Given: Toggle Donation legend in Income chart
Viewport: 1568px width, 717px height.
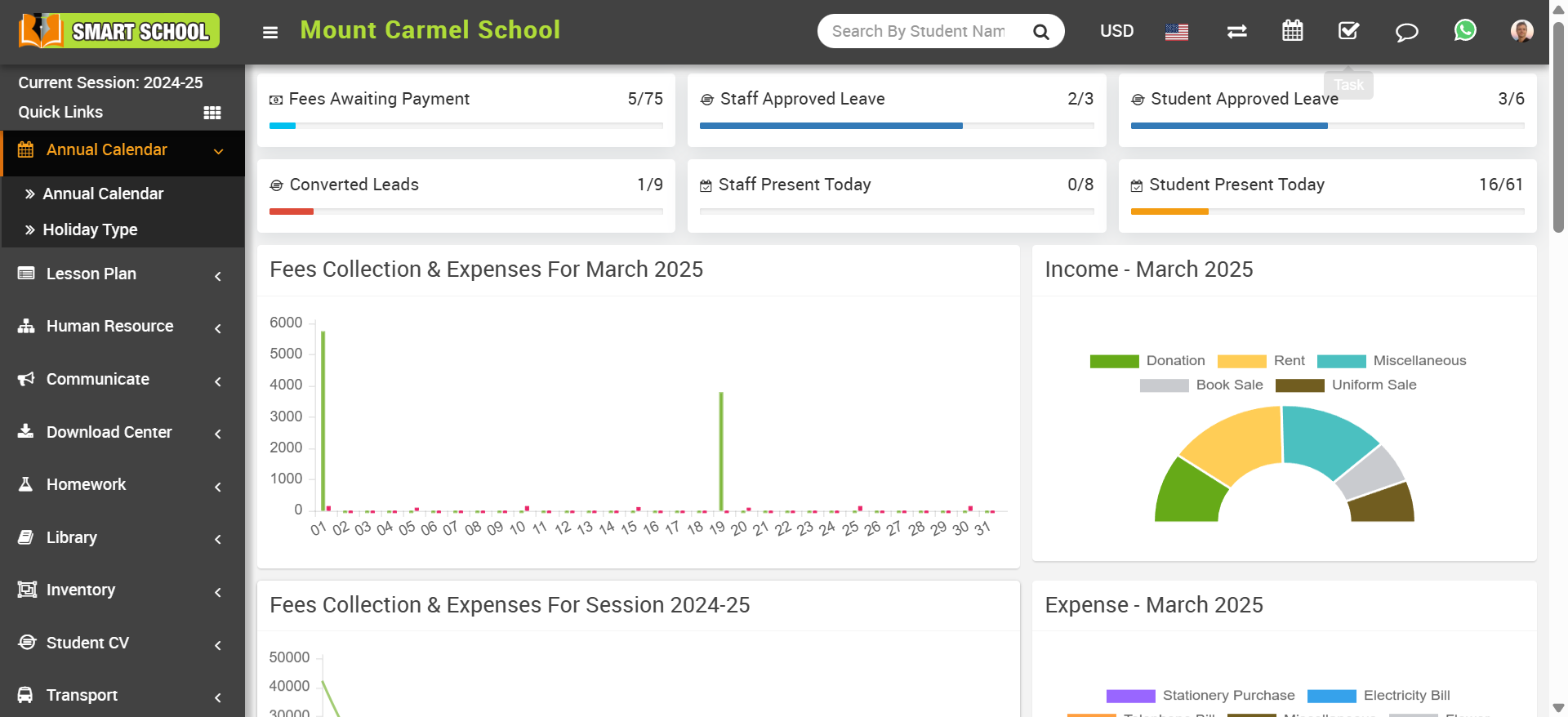Looking at the screenshot, I should pos(1147,361).
